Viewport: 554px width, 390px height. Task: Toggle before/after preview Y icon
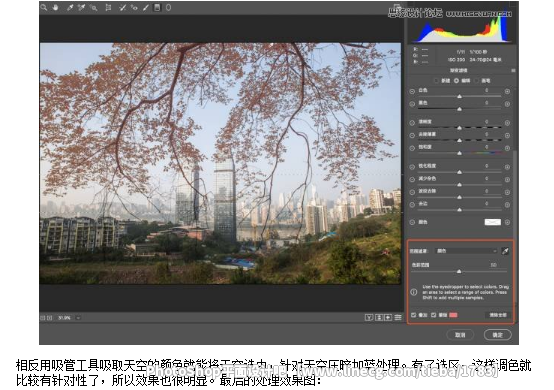pos(369,318)
